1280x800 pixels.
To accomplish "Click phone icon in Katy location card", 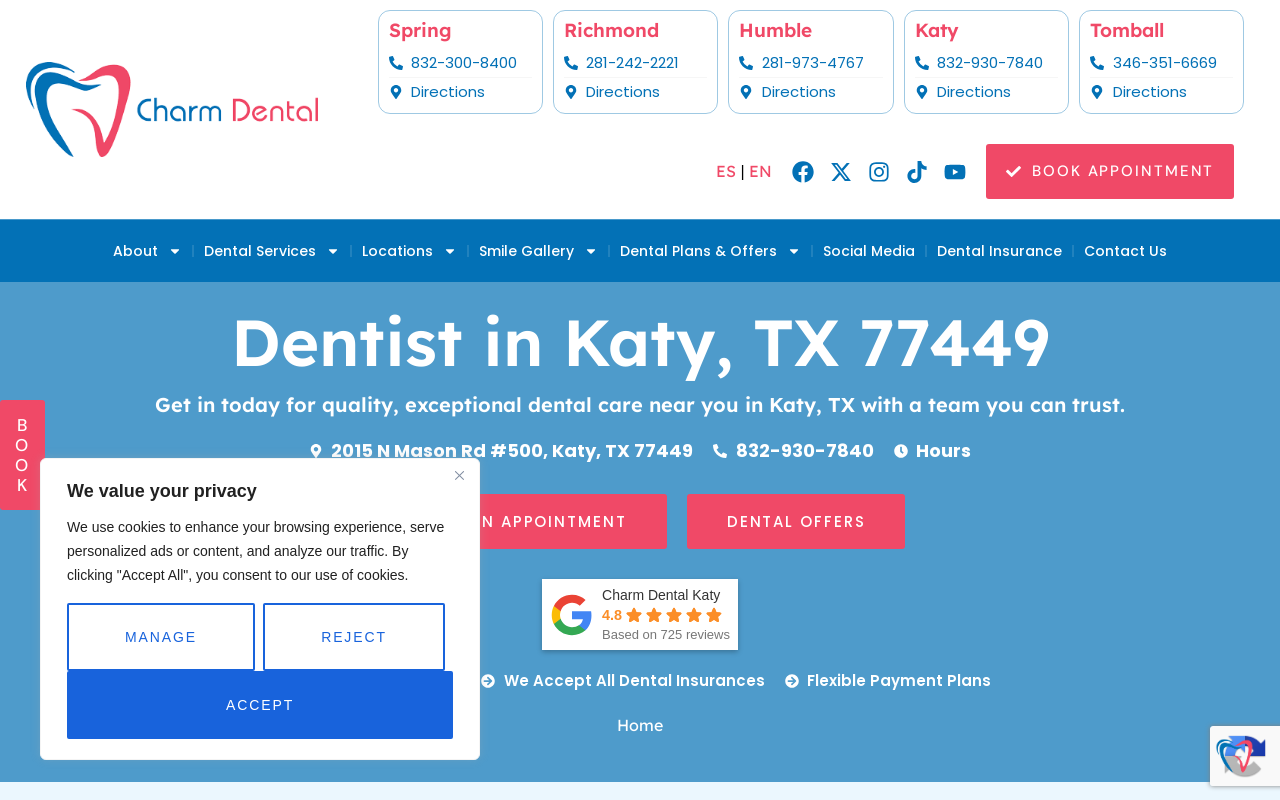I will tap(922, 63).
